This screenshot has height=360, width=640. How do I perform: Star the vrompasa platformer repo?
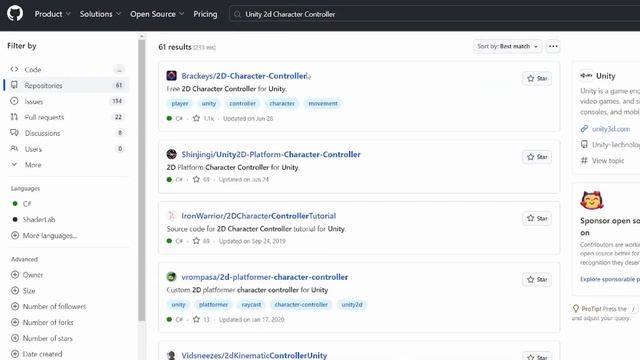[x=537, y=280]
